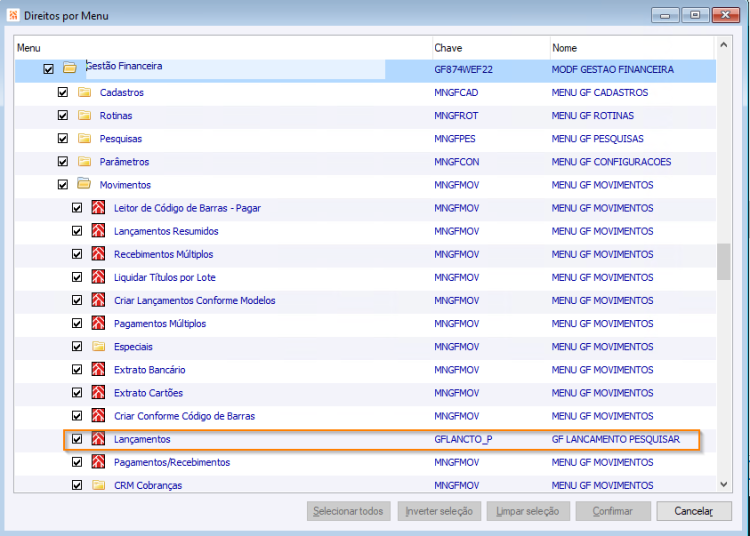Untick the Pagamentos/Recebimentos checkbox

[77, 462]
